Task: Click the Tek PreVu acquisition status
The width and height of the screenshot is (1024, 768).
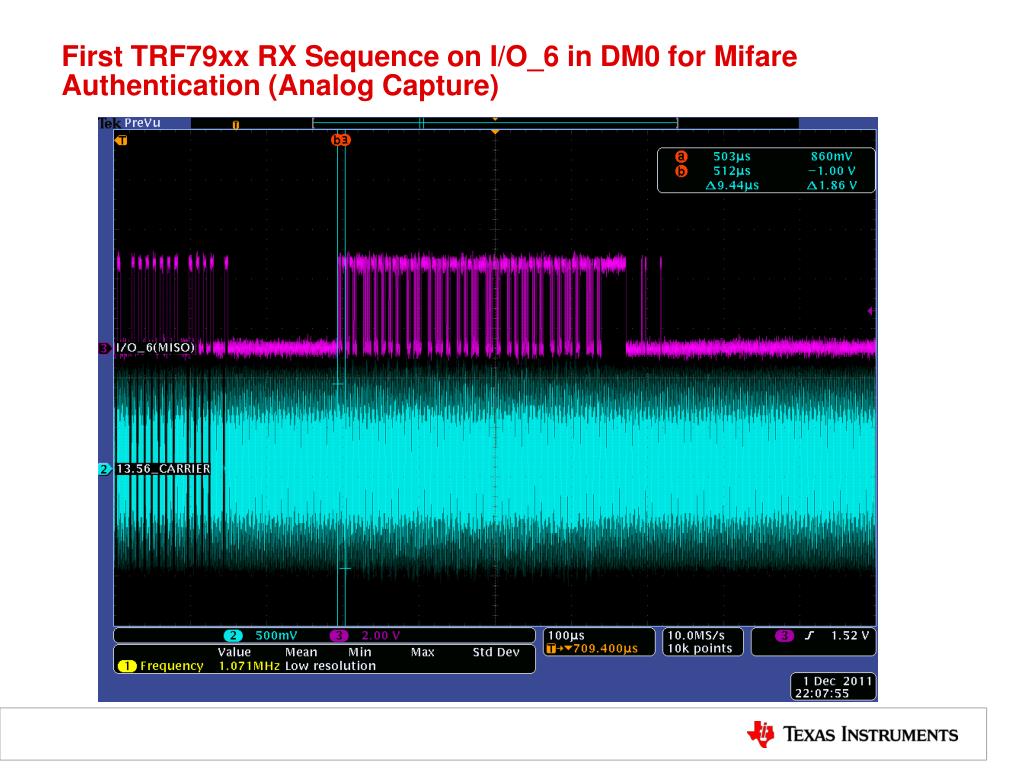Action: tap(130, 123)
